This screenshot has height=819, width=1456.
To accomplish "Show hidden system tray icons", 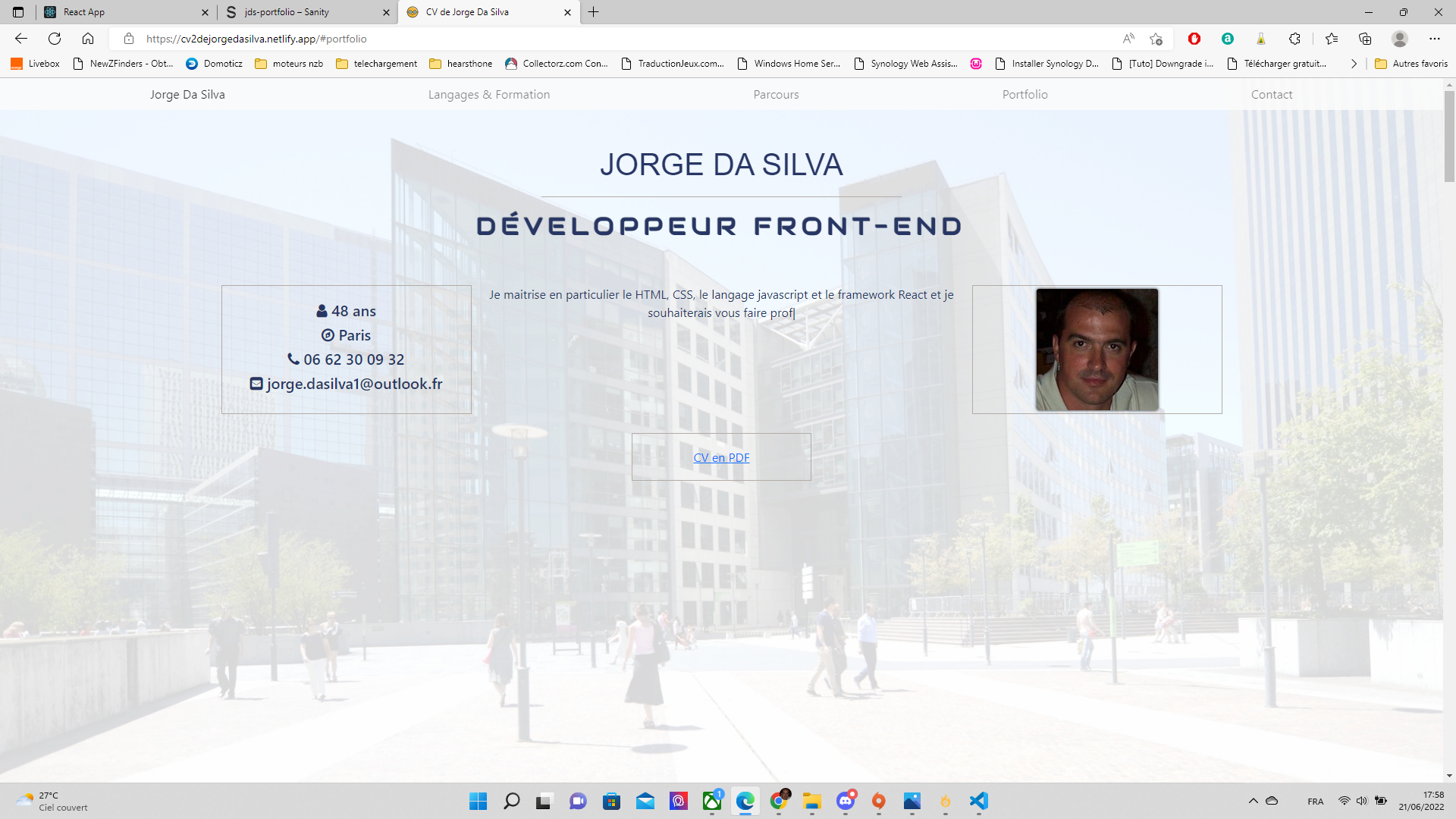I will [x=1253, y=801].
